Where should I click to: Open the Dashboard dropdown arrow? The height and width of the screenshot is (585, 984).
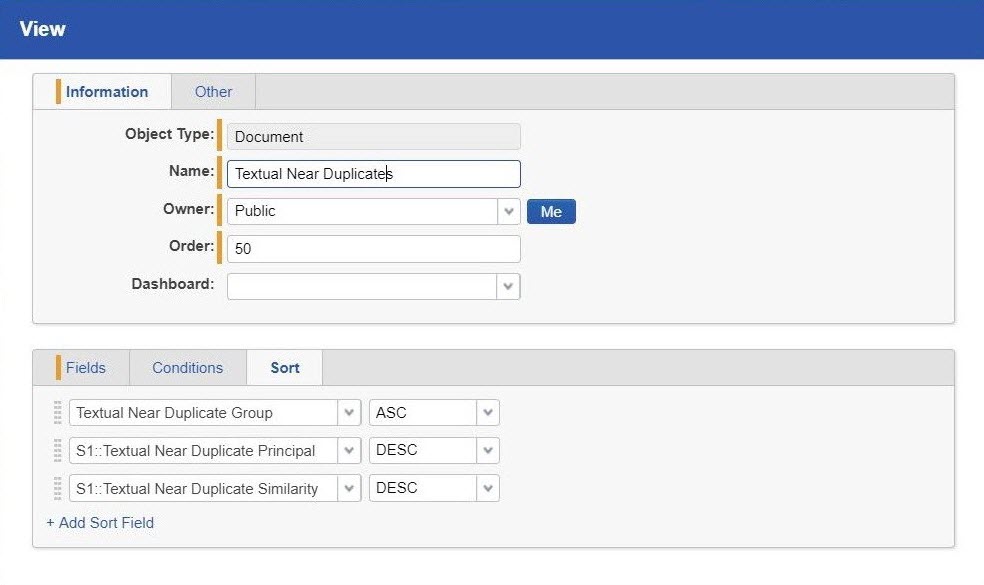pyautogui.click(x=508, y=286)
